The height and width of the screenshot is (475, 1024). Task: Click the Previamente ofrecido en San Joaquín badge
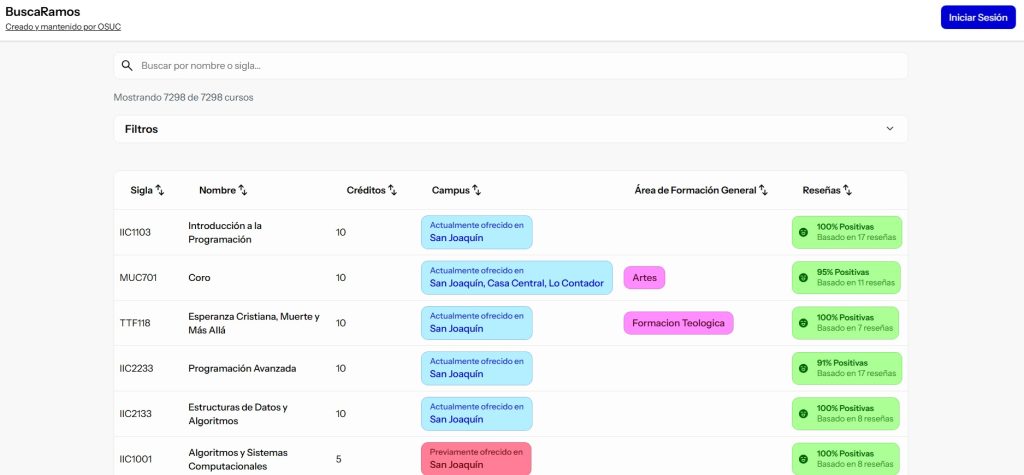pyautogui.click(x=476, y=459)
